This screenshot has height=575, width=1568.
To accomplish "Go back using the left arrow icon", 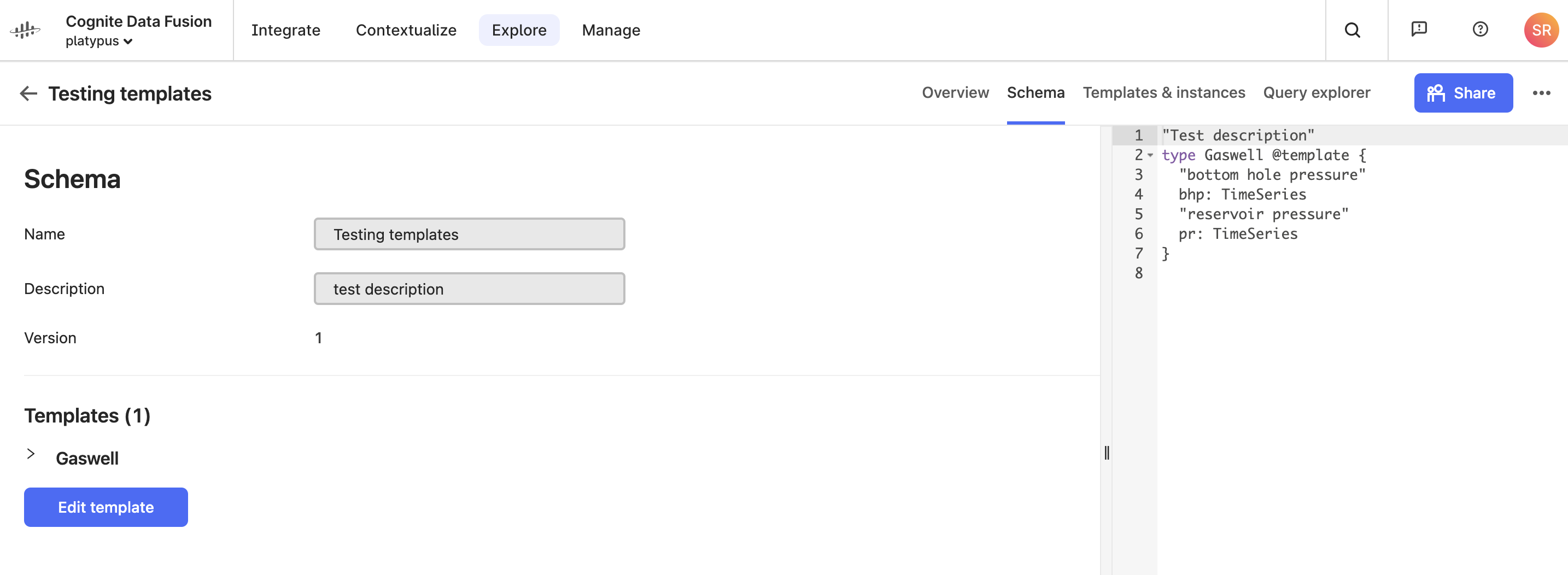I will (x=28, y=93).
